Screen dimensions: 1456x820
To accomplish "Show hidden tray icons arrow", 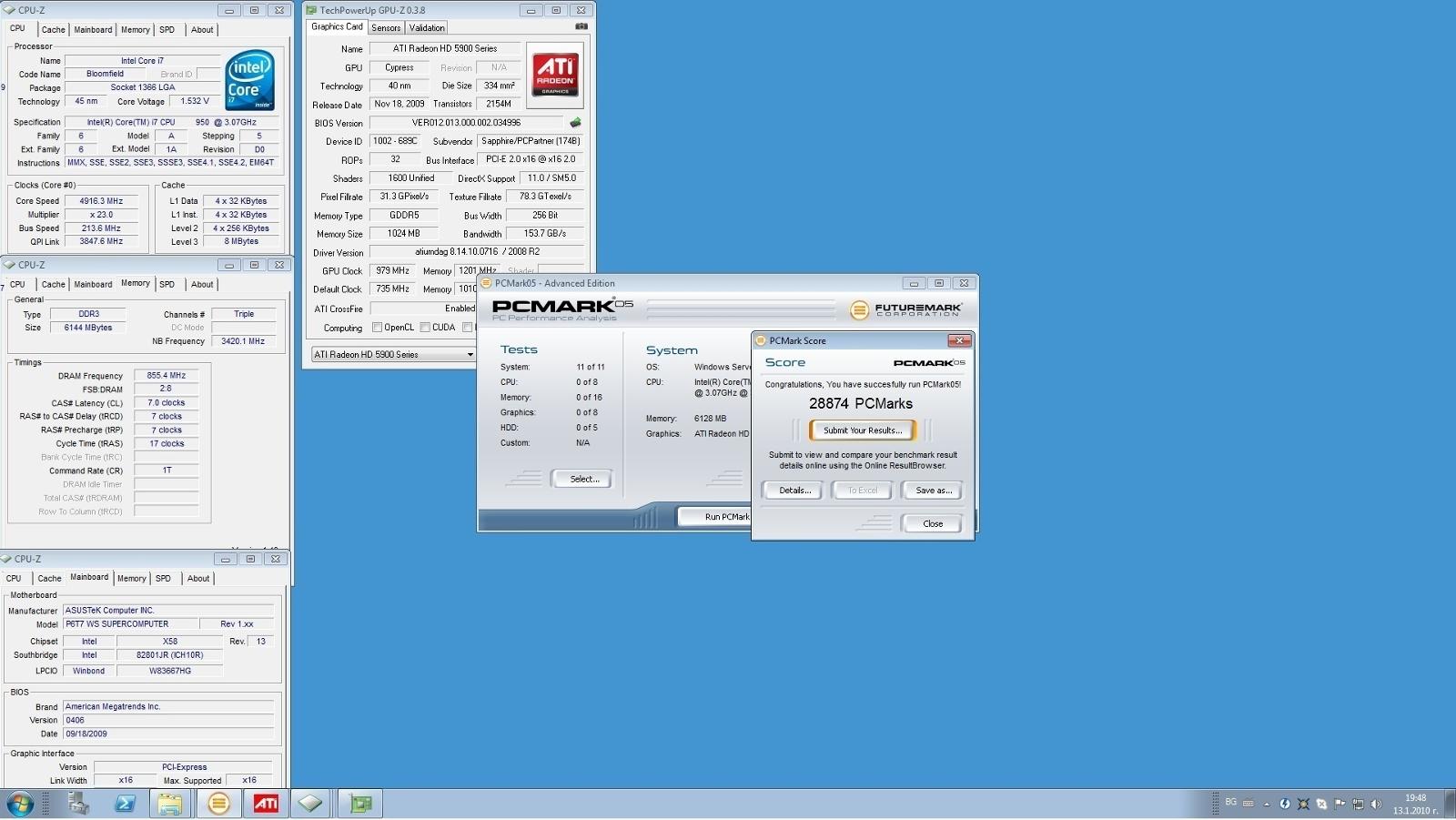I will point(1267,805).
